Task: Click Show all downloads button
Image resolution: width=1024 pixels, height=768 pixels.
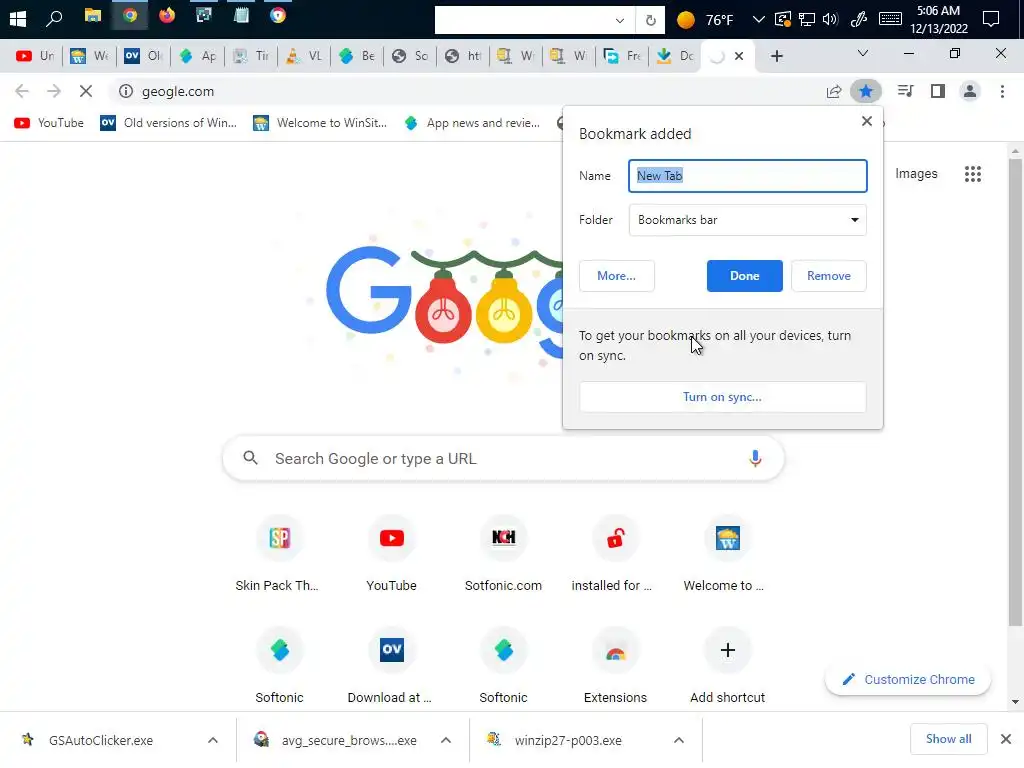Action: tap(948, 739)
